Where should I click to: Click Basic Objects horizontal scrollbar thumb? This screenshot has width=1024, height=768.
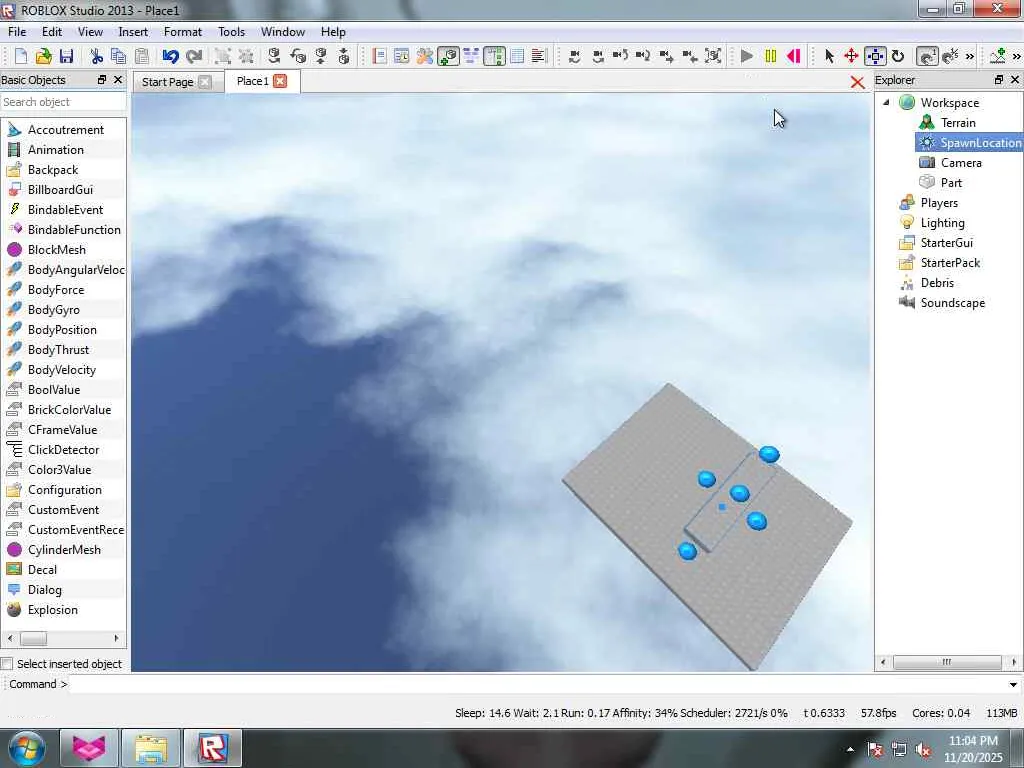click(x=33, y=638)
